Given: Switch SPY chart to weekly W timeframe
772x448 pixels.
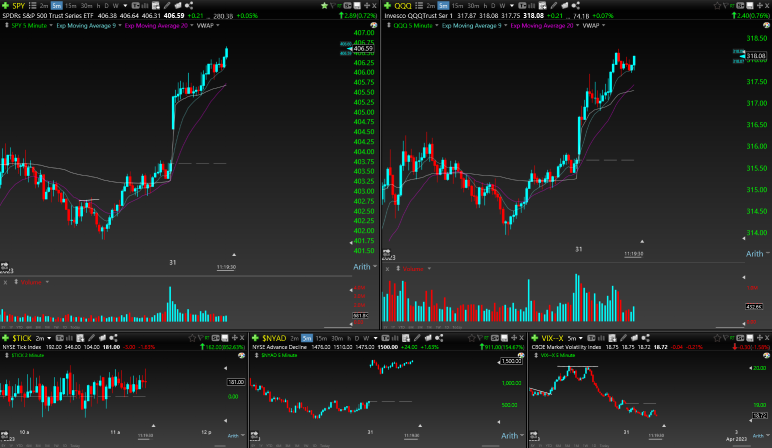Looking at the screenshot, I should click(116, 5).
